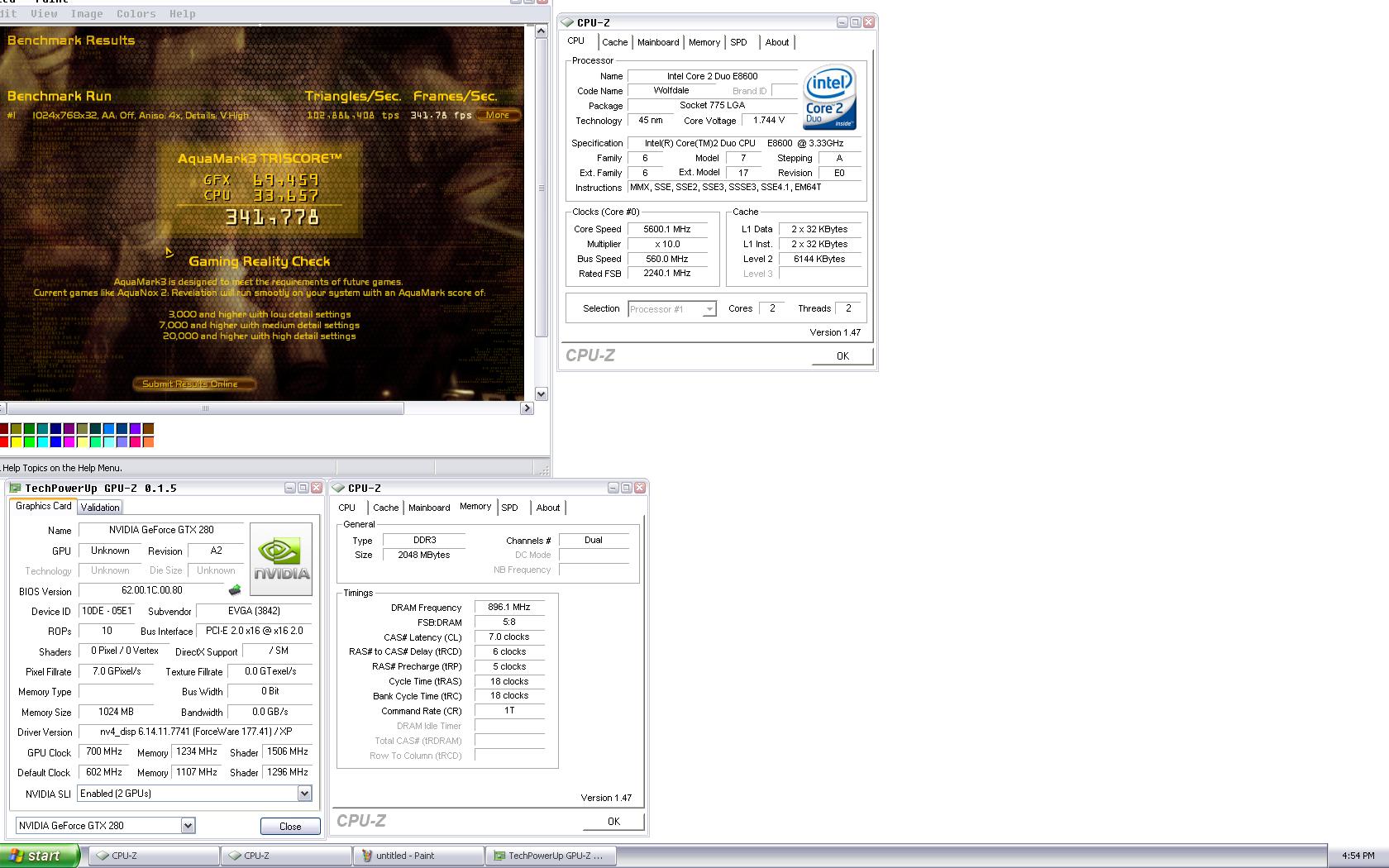This screenshot has height=868, width=1389.
Task: Select the Graphics Card tab in GPU-Z
Action: 43,506
